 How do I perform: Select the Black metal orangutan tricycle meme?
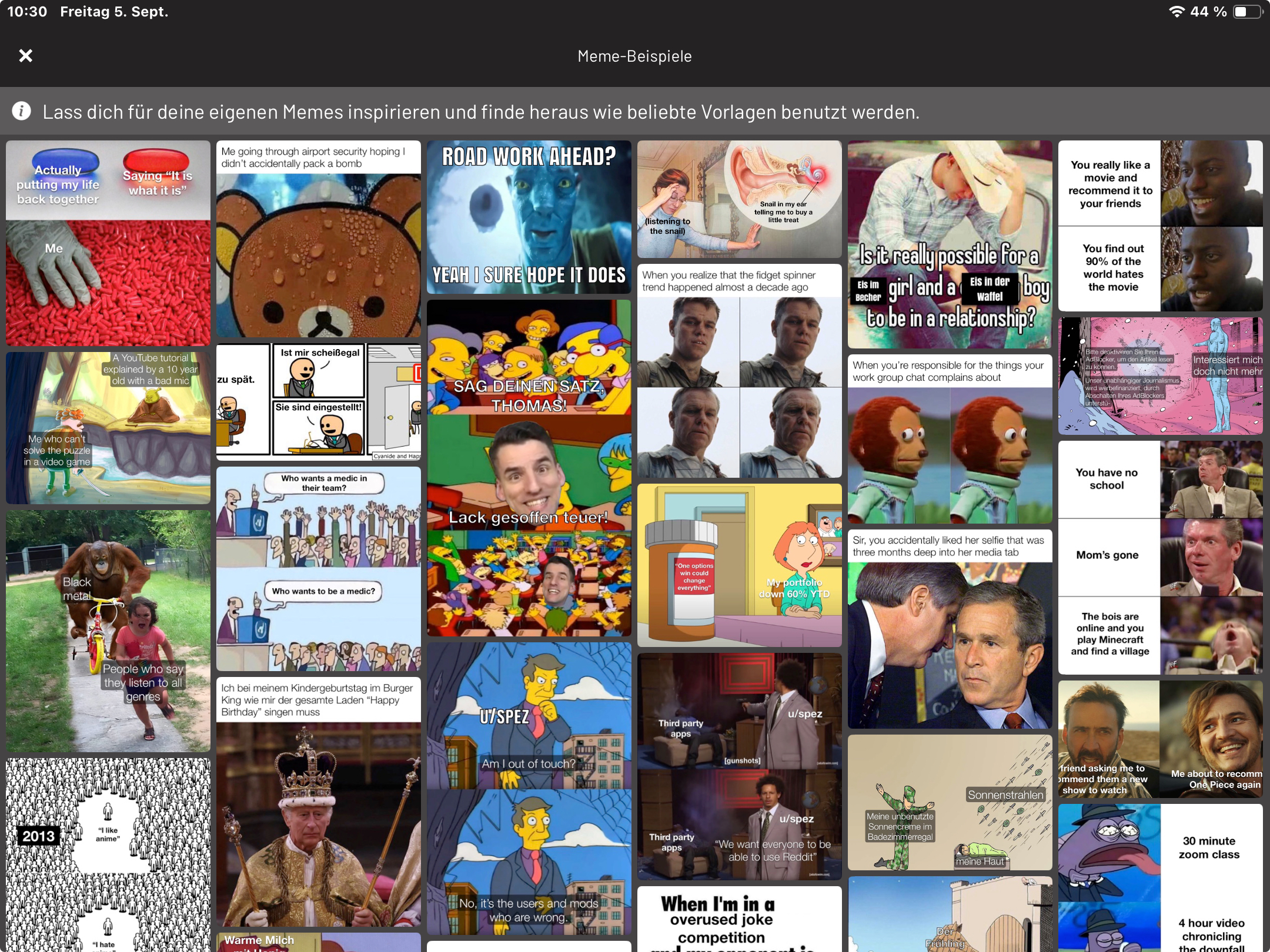click(108, 631)
